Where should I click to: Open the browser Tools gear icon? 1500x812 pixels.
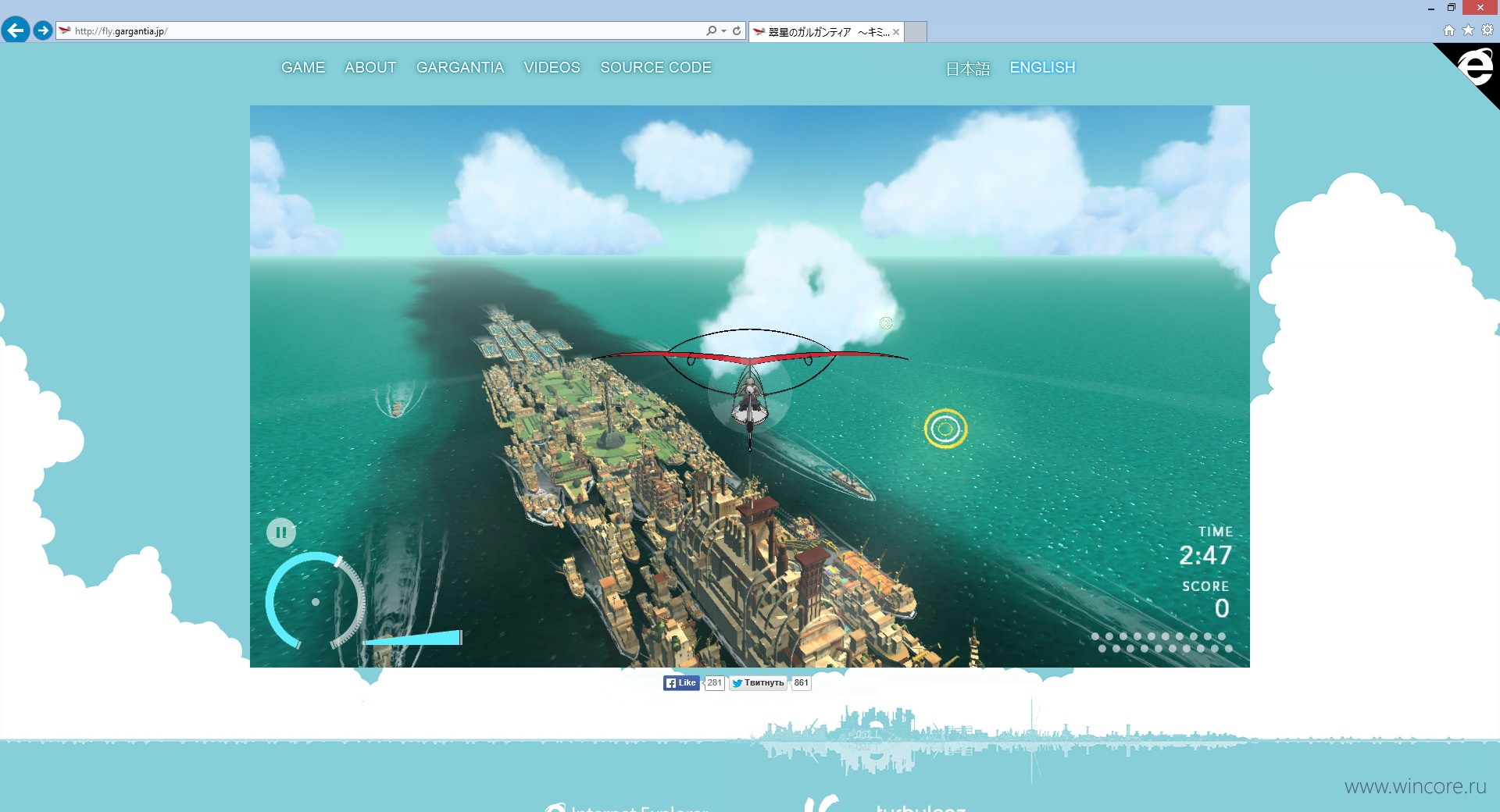point(1487,30)
